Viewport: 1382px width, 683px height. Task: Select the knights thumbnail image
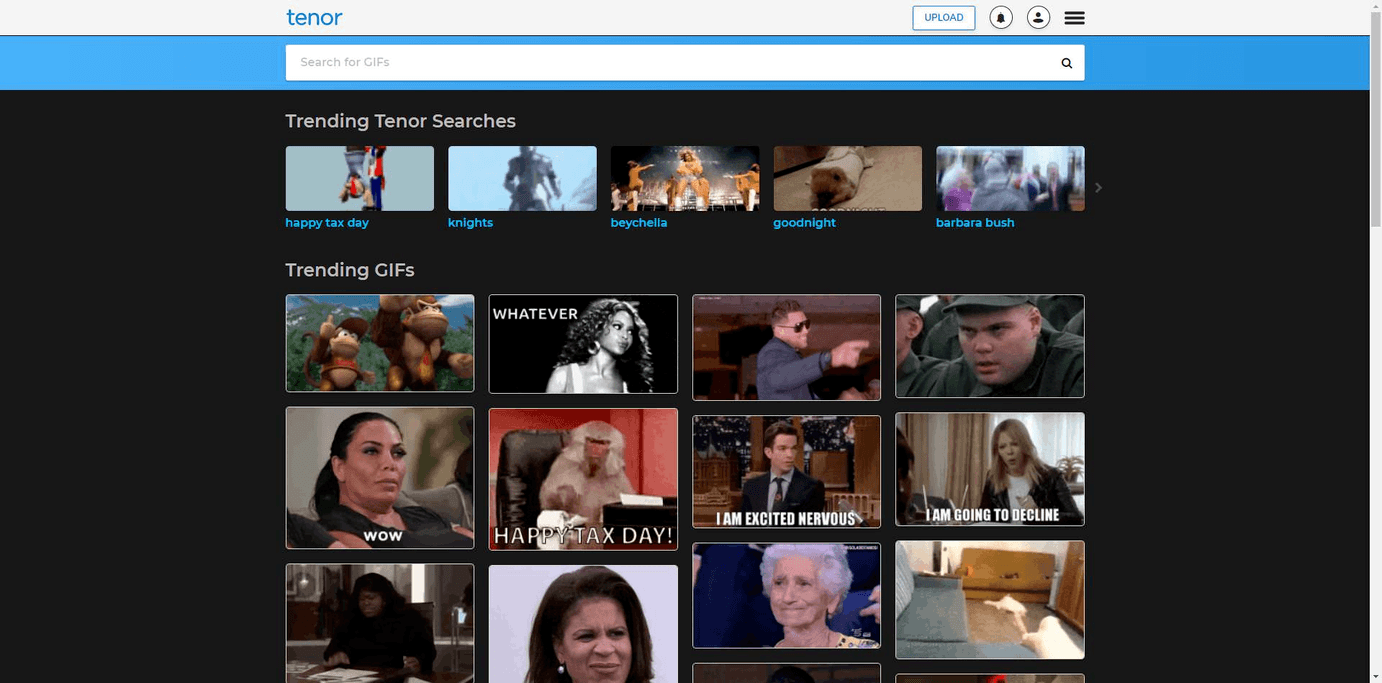tap(522, 179)
